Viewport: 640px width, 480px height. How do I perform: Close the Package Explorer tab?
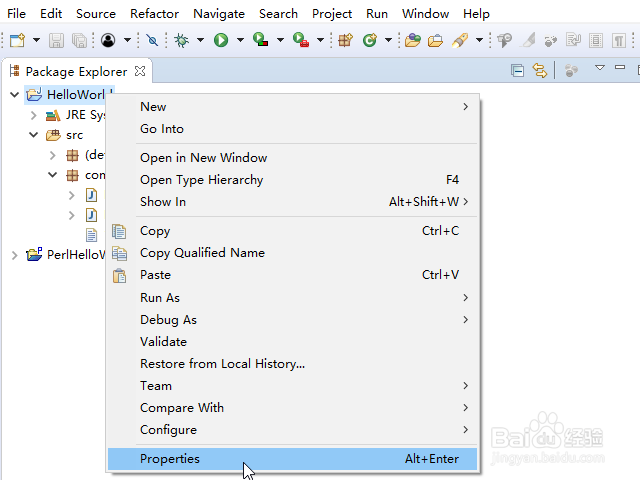[140, 71]
